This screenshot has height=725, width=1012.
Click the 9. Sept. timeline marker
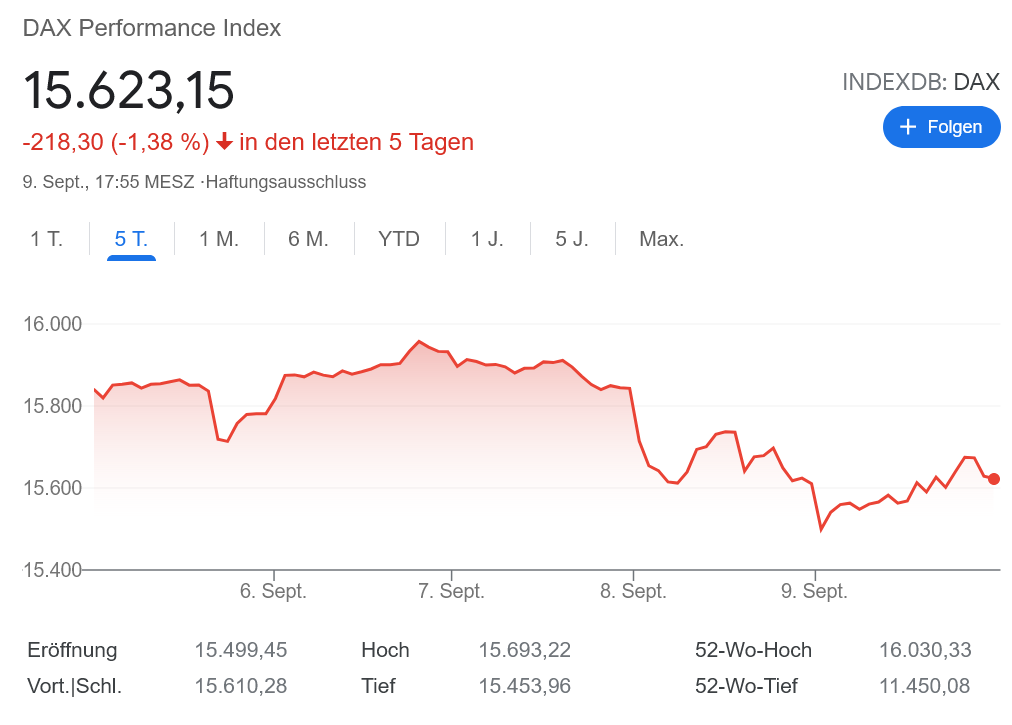815,591
